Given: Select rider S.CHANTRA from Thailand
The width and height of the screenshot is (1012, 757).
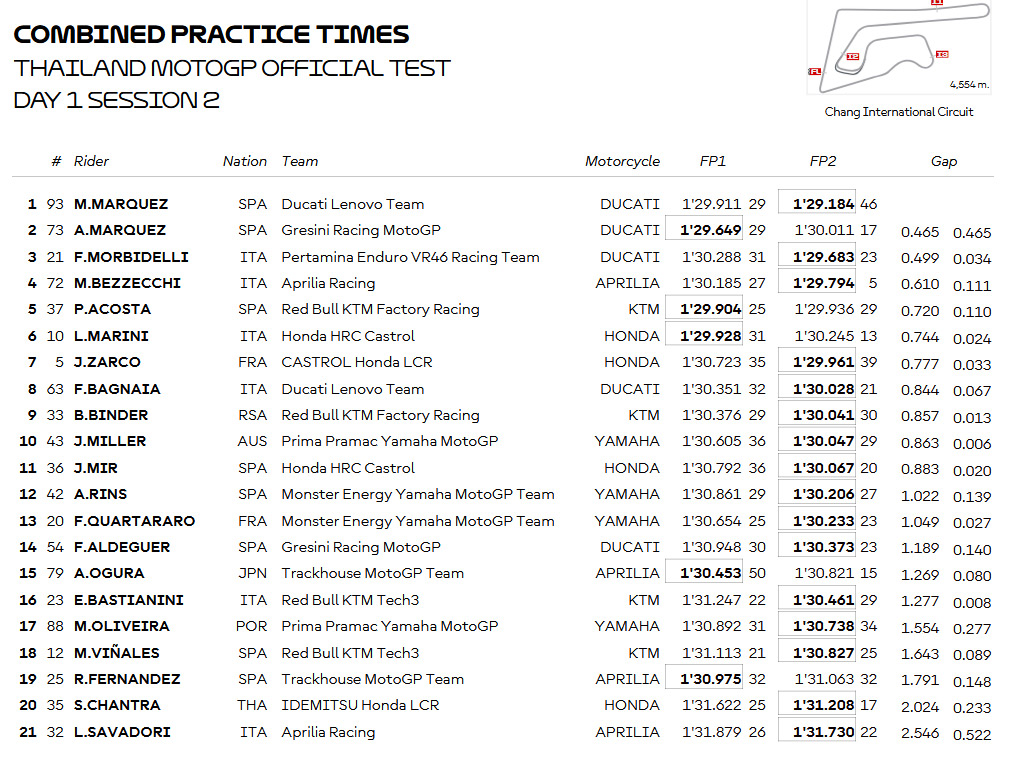Looking at the screenshot, I should click(x=117, y=705).
